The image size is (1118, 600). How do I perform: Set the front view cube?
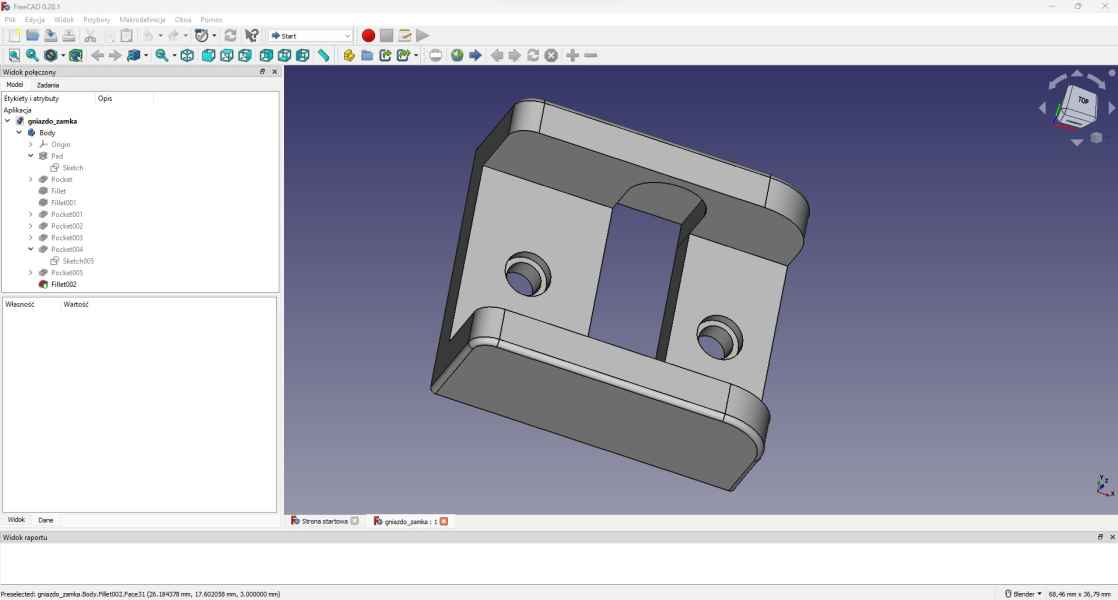(208, 55)
